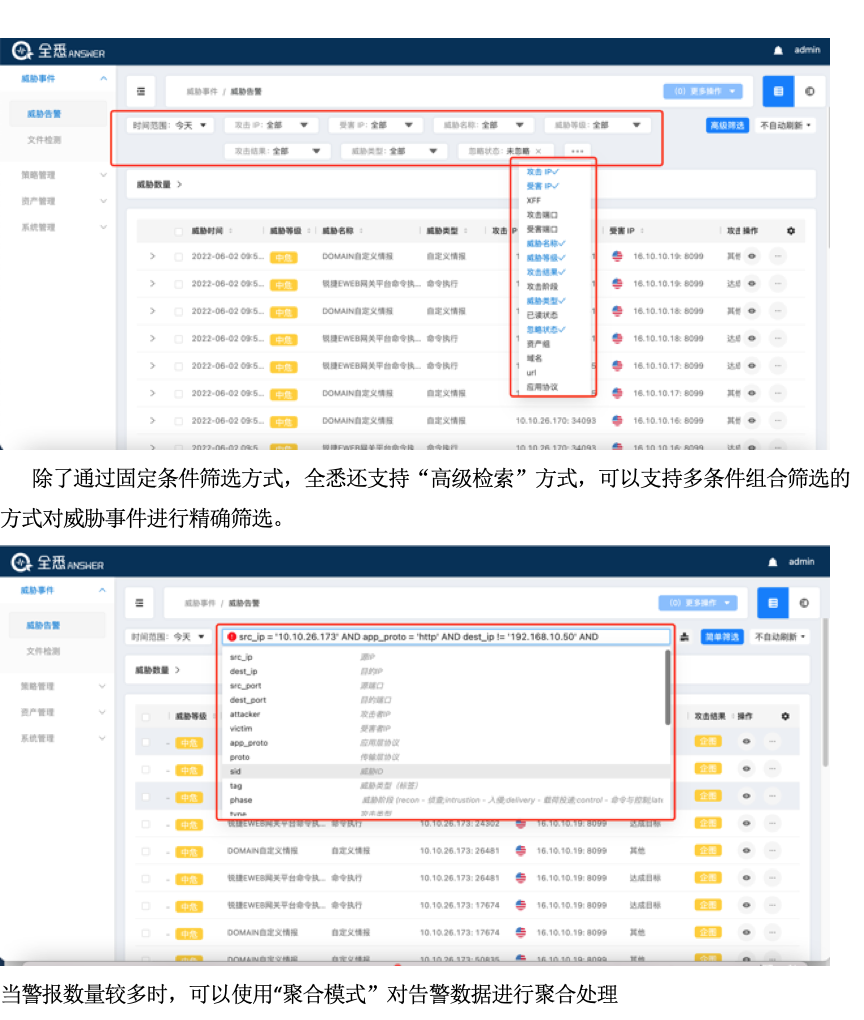Expand the 威胁等级 filter dropdown
The image size is (864, 1020).
point(598,125)
